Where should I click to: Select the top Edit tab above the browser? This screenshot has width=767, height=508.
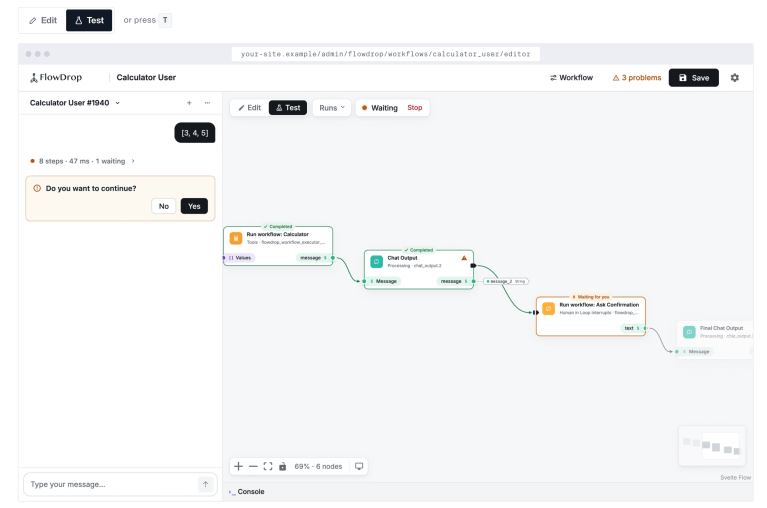coord(43,20)
